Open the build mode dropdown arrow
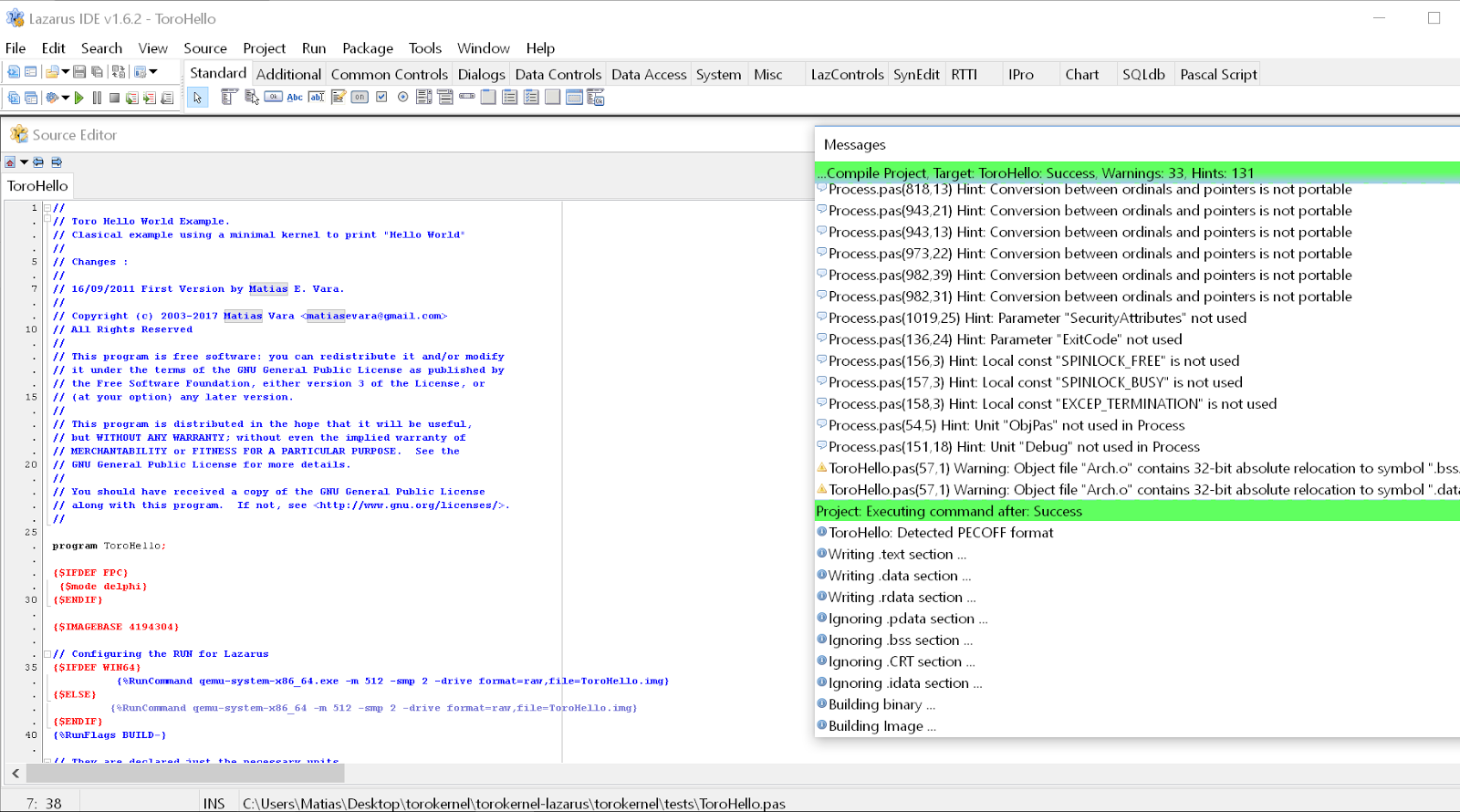1460x812 pixels. tap(66, 98)
